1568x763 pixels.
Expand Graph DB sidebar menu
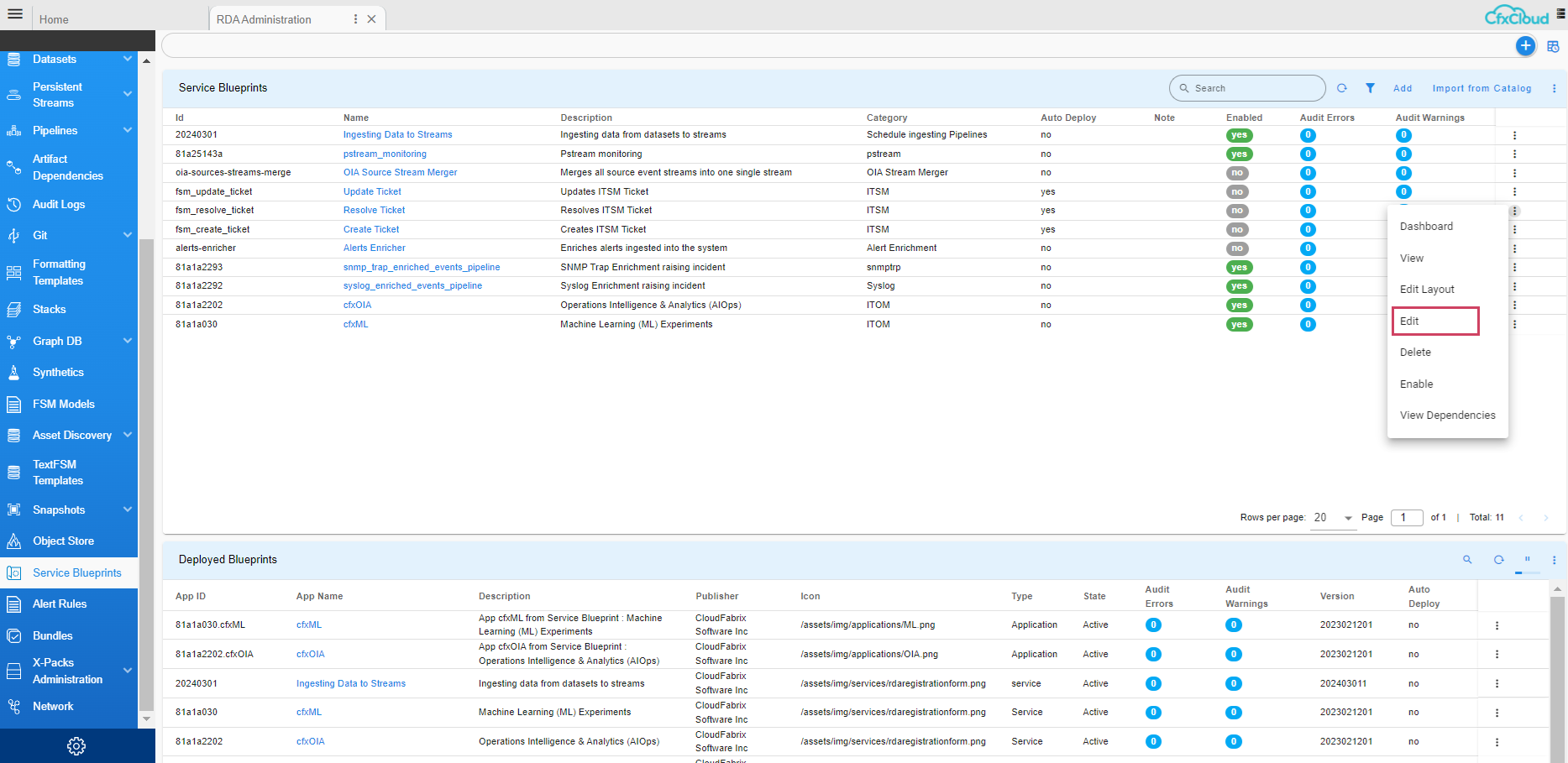[x=128, y=341]
